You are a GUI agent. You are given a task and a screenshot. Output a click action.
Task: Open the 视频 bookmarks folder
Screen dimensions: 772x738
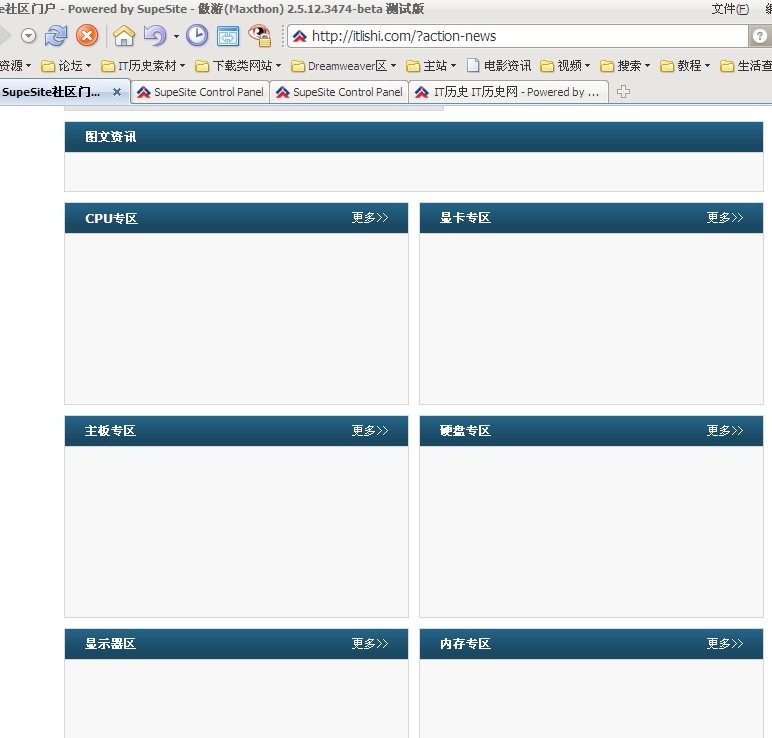565,65
